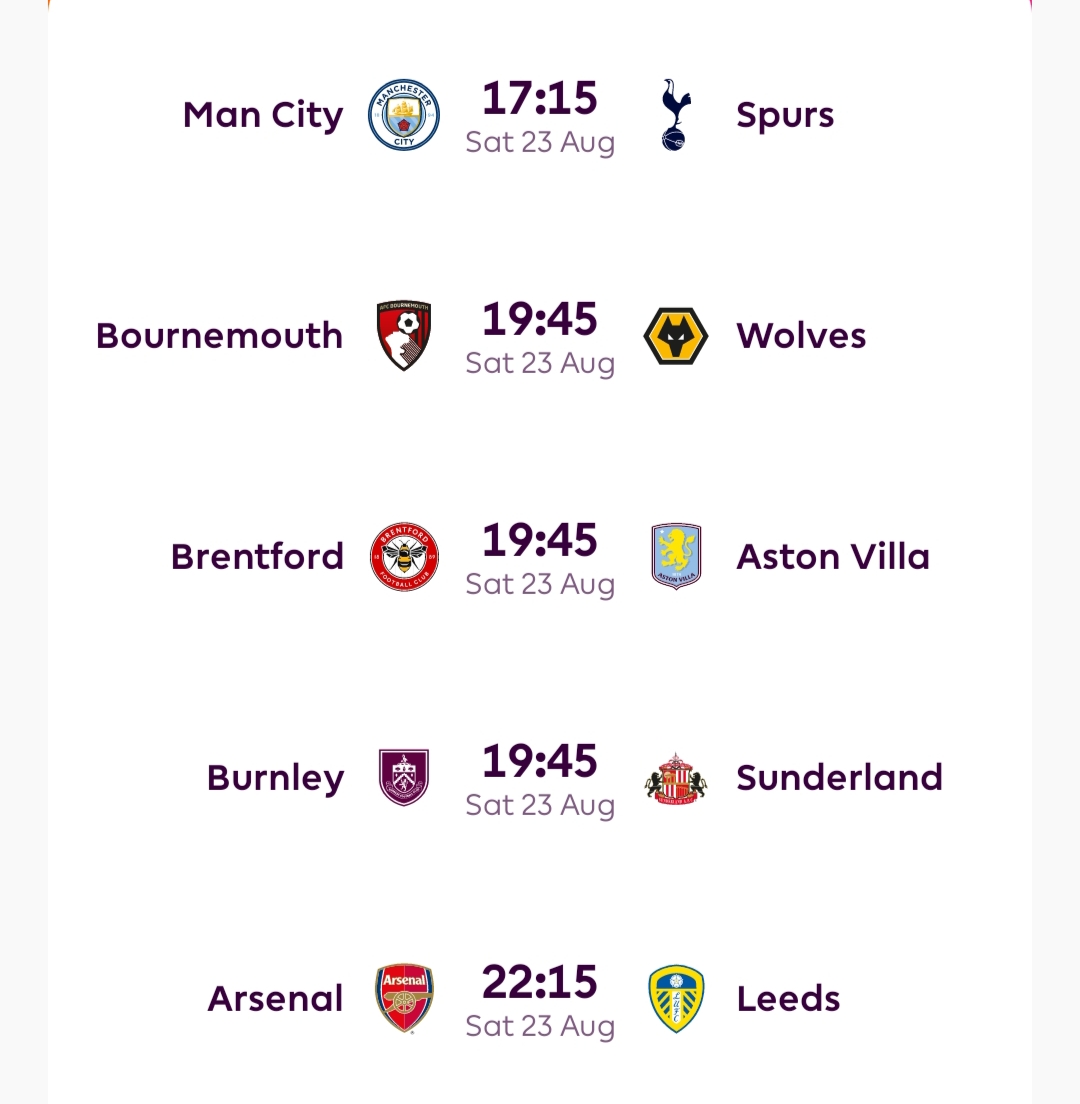Viewport: 1080px width, 1104px height.
Task: Tap the Sunderland club badge
Action: [x=676, y=778]
